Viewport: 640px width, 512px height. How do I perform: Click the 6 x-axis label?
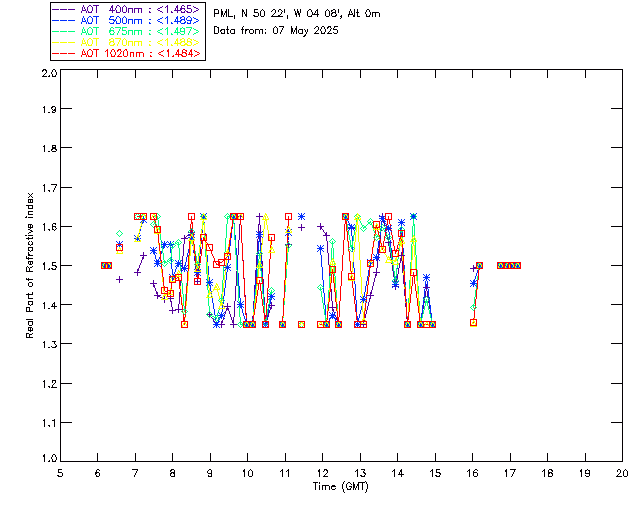[x=98, y=473]
